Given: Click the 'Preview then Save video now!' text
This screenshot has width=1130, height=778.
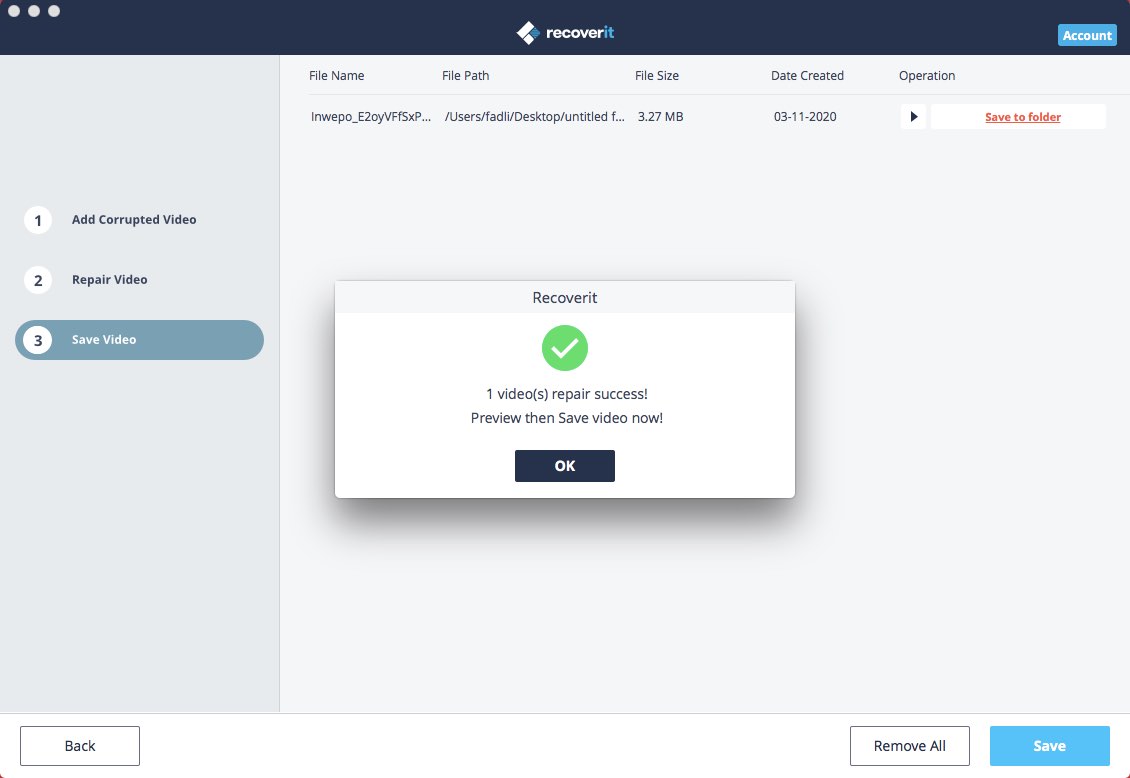Looking at the screenshot, I should [x=566, y=418].
